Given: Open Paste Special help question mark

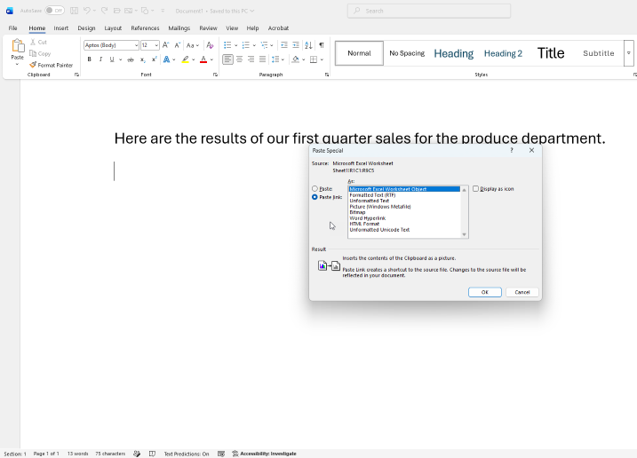Looking at the screenshot, I should point(511,150).
